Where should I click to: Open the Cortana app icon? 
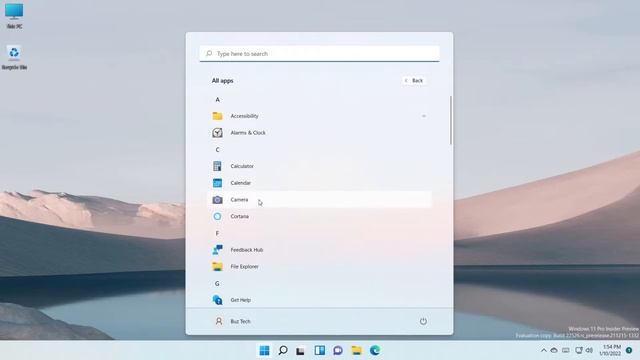click(x=217, y=216)
